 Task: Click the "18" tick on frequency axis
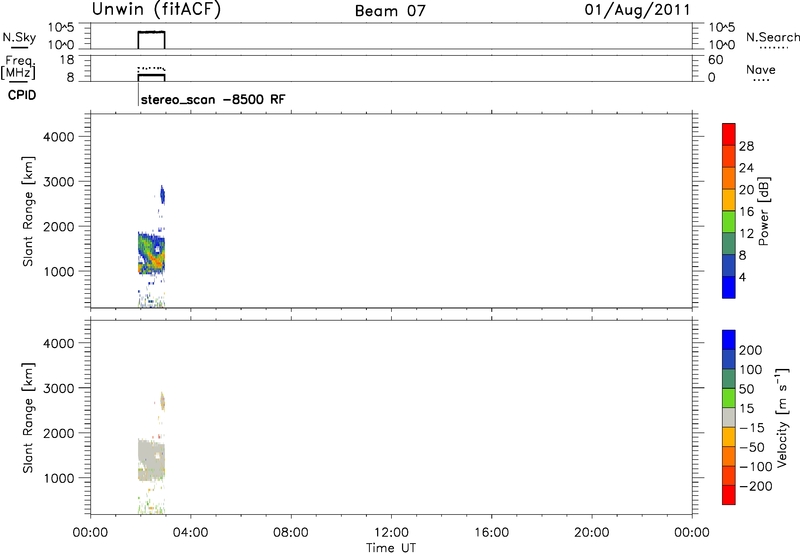[x=67, y=60]
